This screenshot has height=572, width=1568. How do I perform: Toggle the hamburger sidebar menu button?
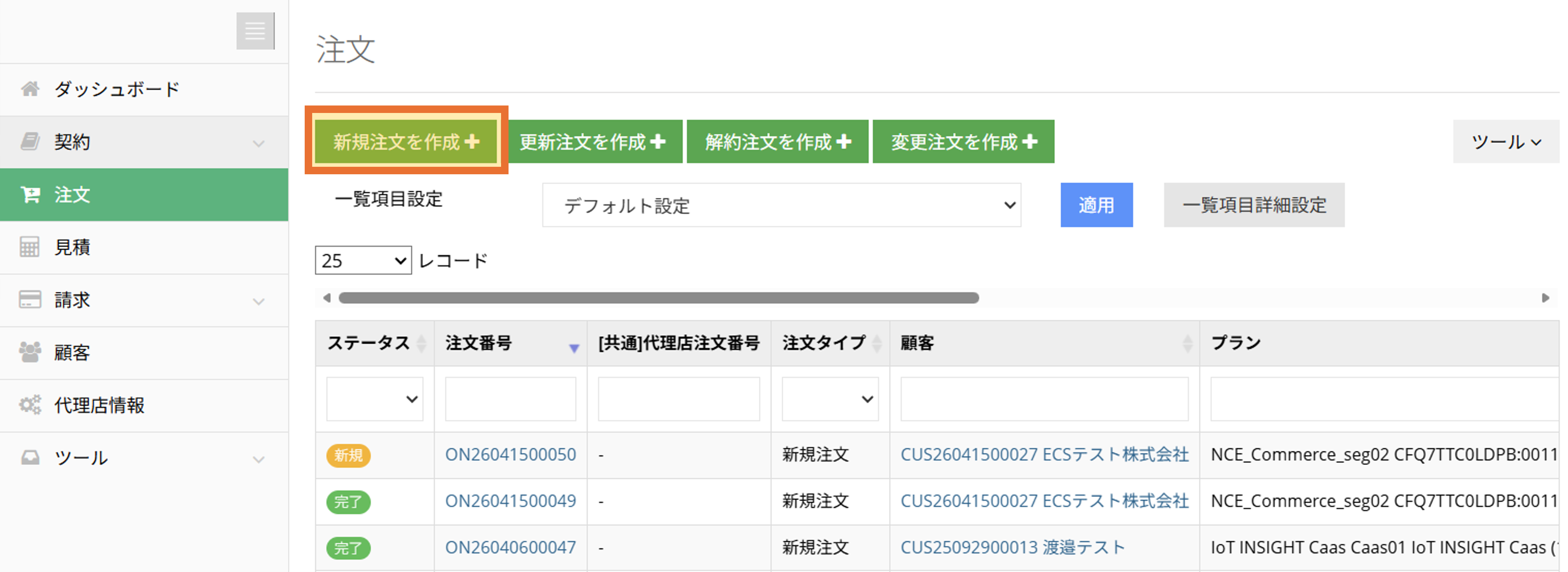coord(255,31)
